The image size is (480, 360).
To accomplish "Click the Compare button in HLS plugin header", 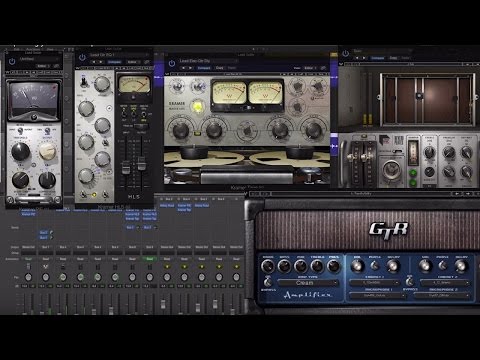I will [114, 62].
